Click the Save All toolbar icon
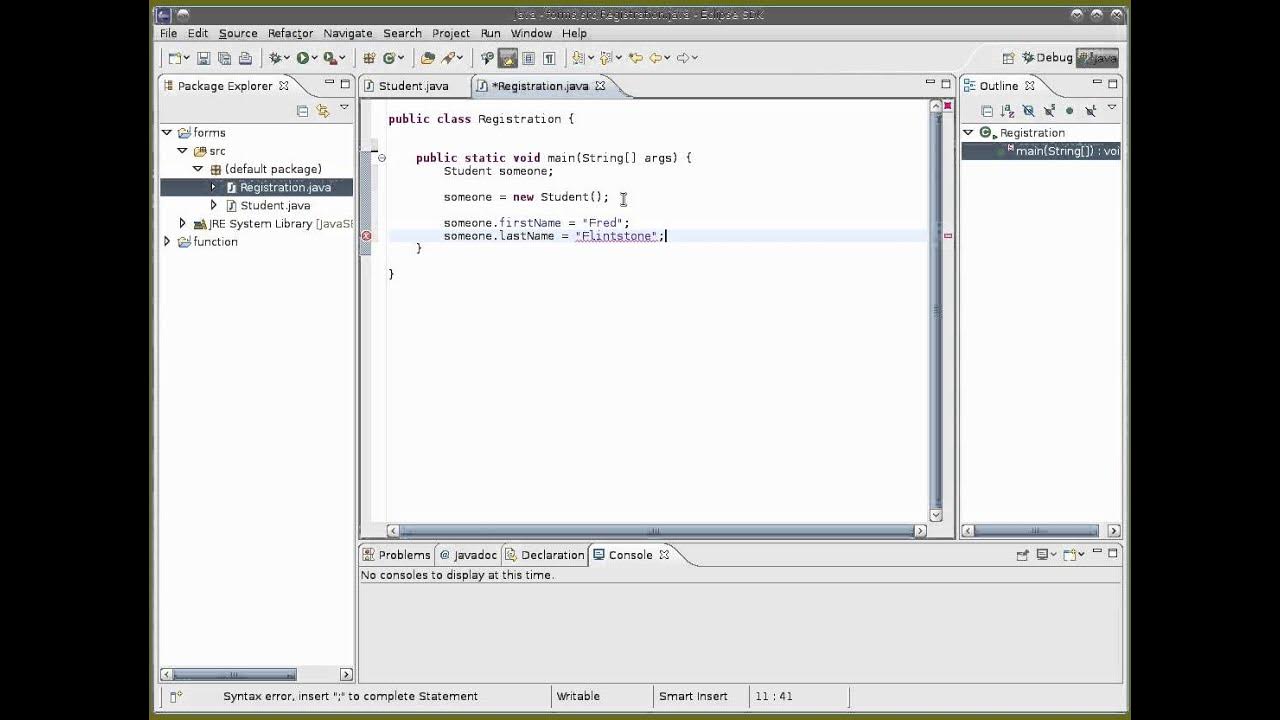 pos(224,58)
